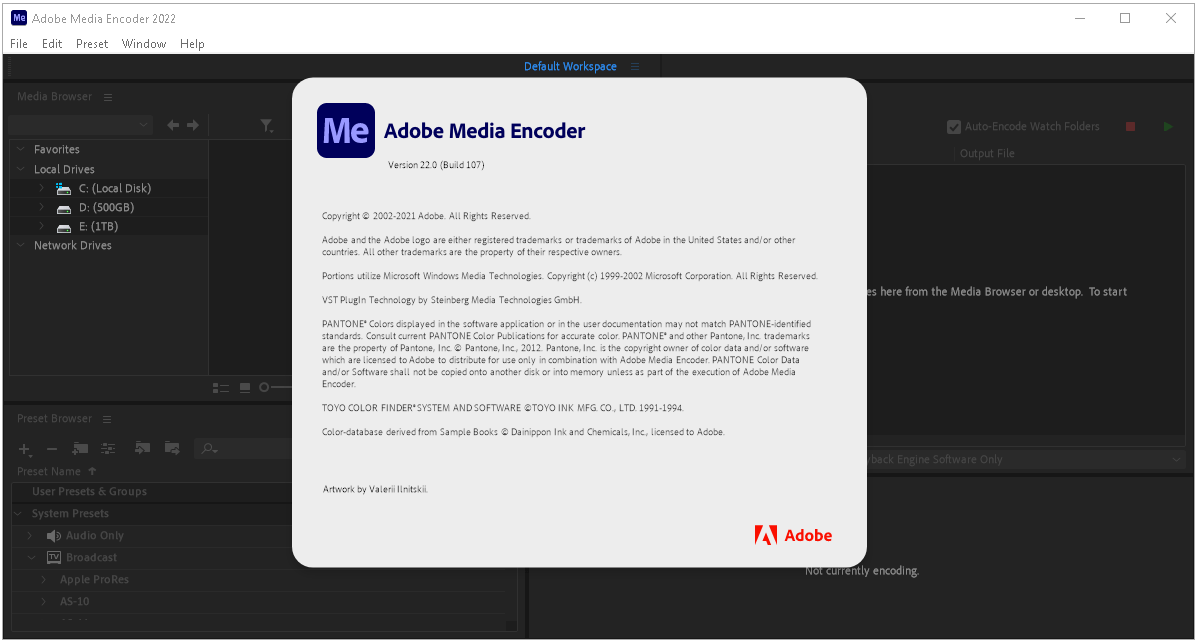Collapse the Network Drives section
This screenshot has height=642, width=1197.
click(x=21, y=245)
